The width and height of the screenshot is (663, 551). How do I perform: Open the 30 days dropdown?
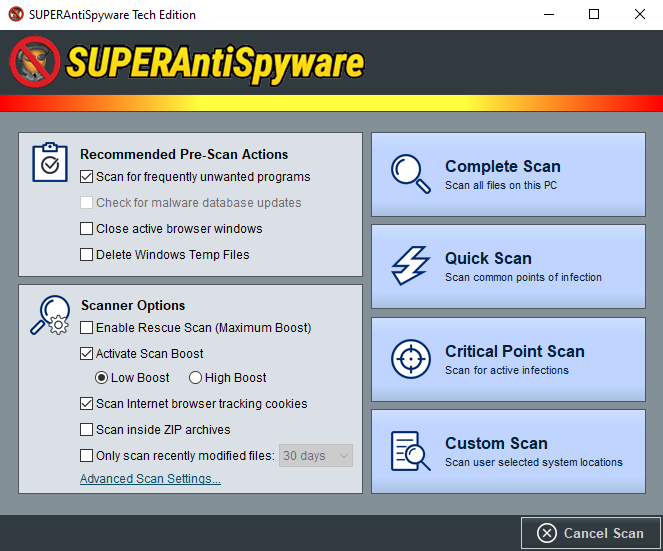tap(316, 456)
